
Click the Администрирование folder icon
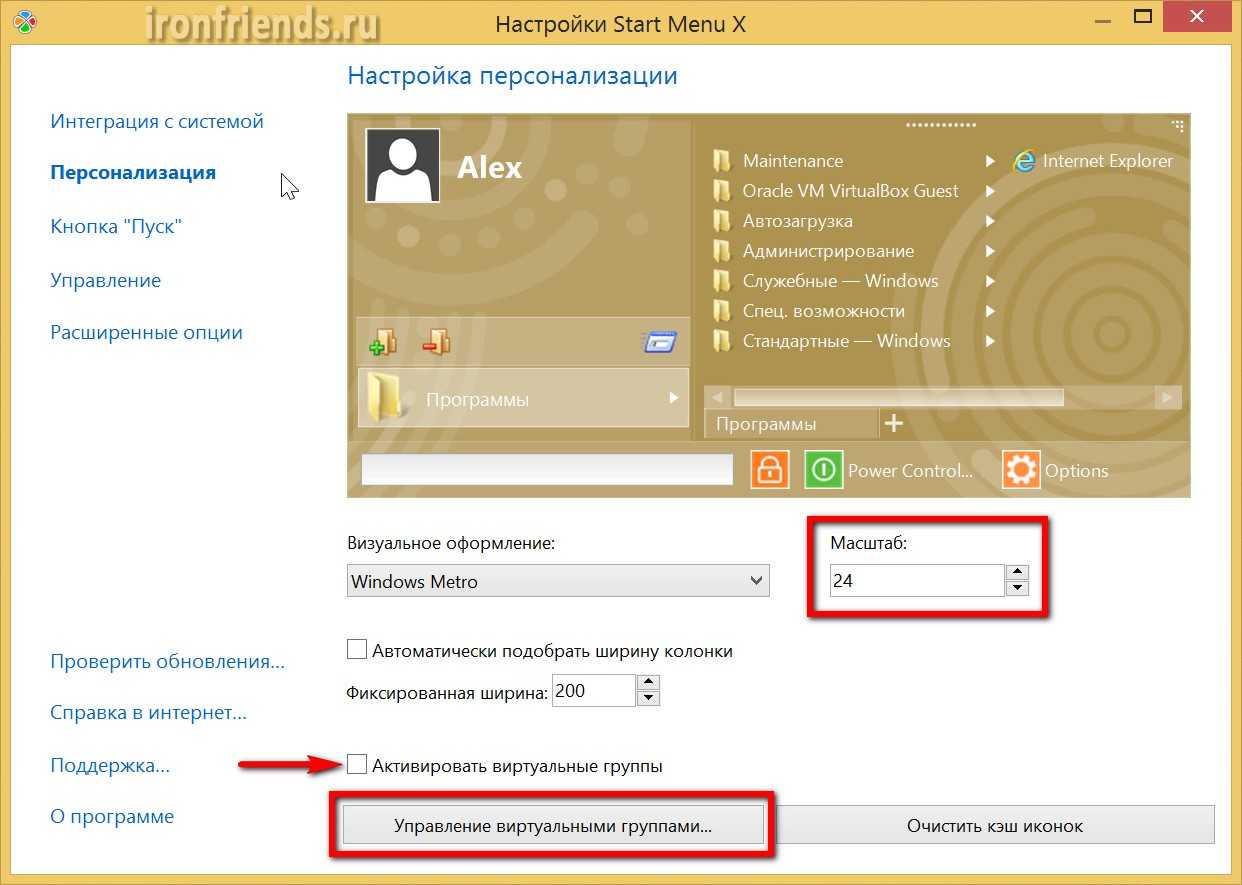coord(722,251)
